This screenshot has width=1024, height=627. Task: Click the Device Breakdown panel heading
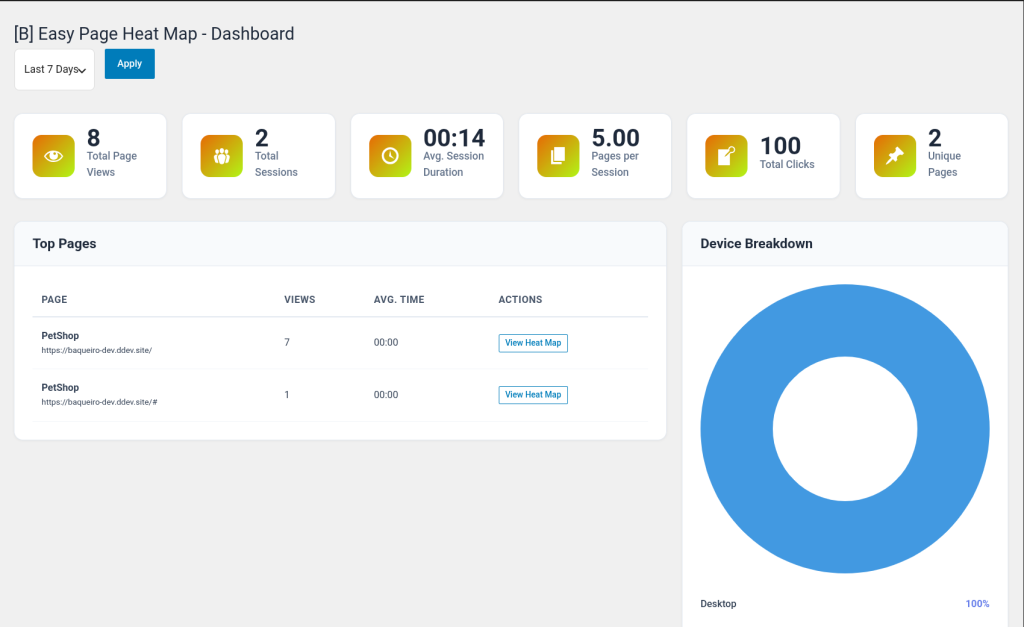click(x=756, y=244)
